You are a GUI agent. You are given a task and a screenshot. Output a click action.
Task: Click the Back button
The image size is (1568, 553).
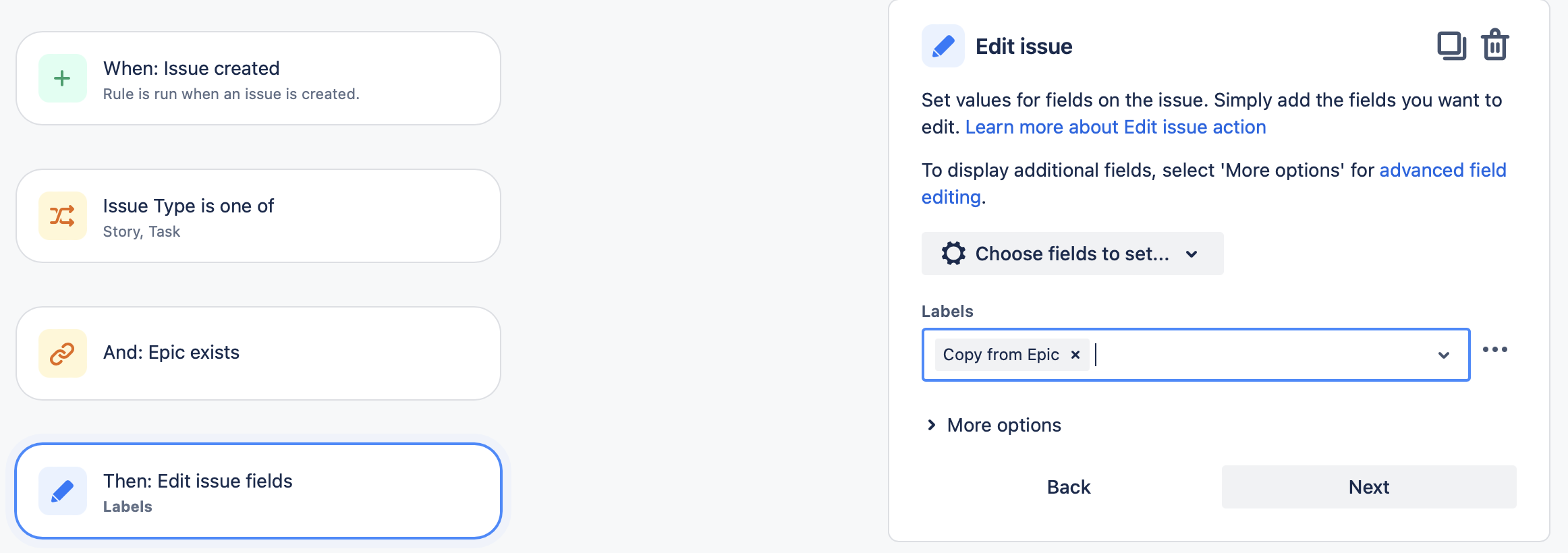[1069, 487]
